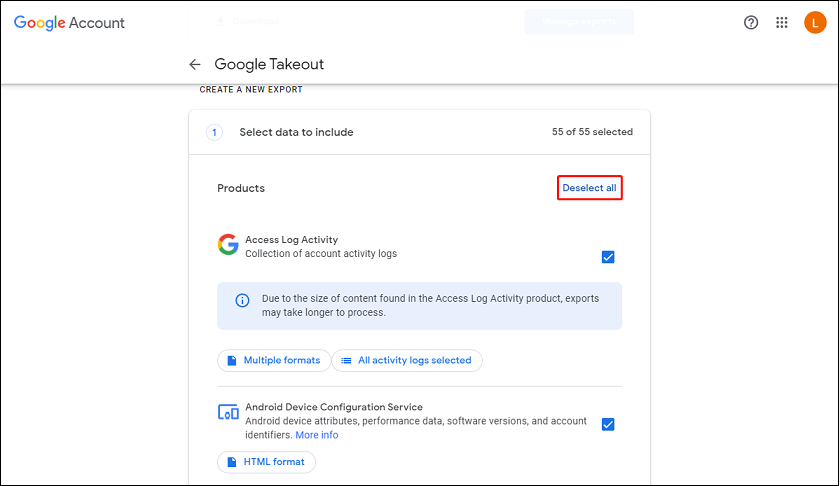840x486 pixels.
Task: Click 'Android Device Configuration Service' title text
Action: coord(334,407)
